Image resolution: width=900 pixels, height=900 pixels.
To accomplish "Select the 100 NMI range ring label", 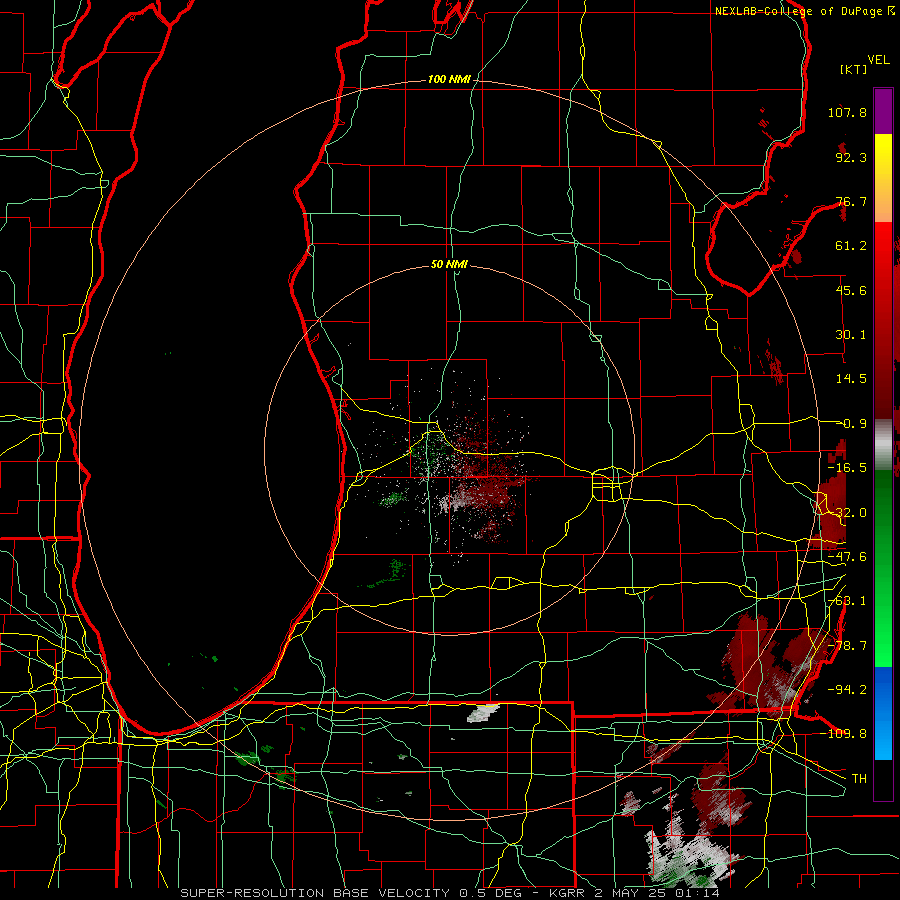I will (x=449, y=79).
